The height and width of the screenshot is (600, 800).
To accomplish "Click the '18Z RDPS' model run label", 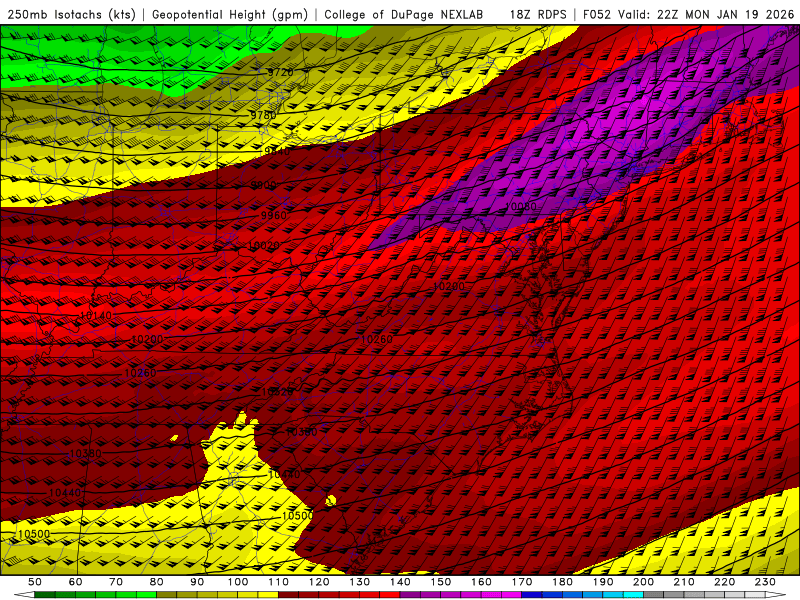I will pos(538,15).
